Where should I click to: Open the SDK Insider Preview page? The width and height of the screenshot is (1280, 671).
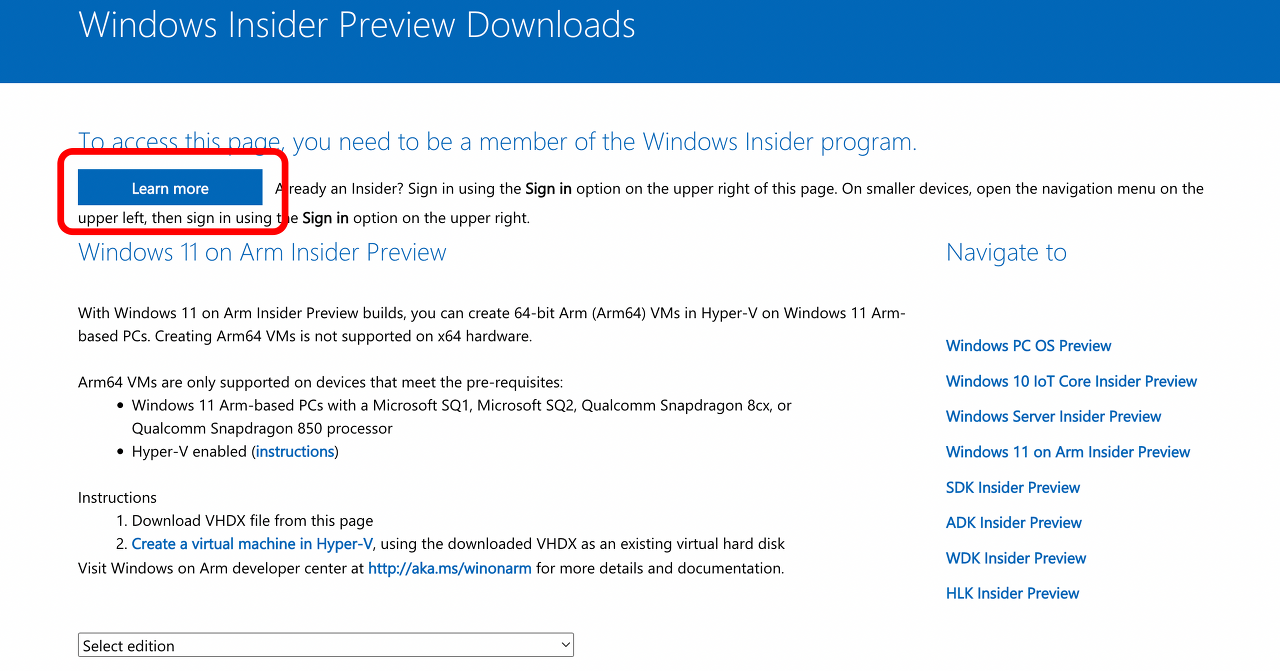1013,487
